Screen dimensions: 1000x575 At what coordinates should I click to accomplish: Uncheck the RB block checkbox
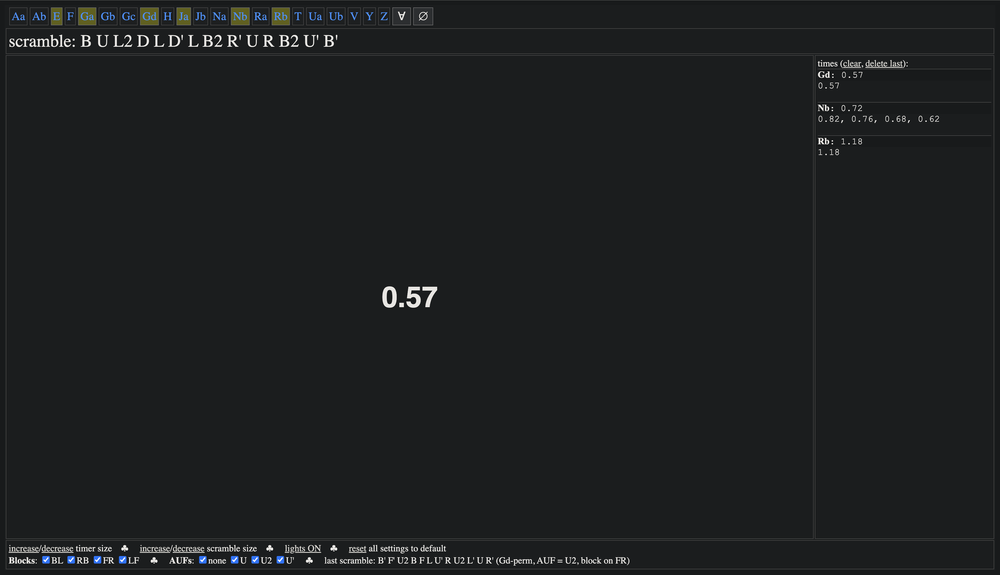(71, 560)
